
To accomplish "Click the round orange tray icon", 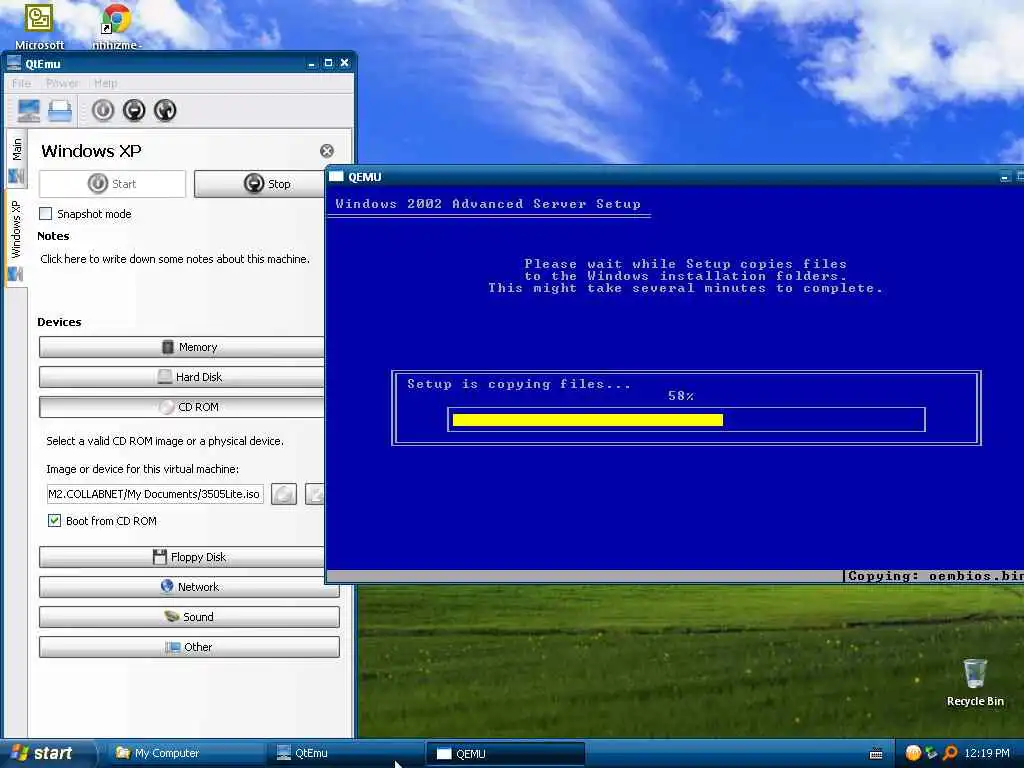I will point(913,753).
